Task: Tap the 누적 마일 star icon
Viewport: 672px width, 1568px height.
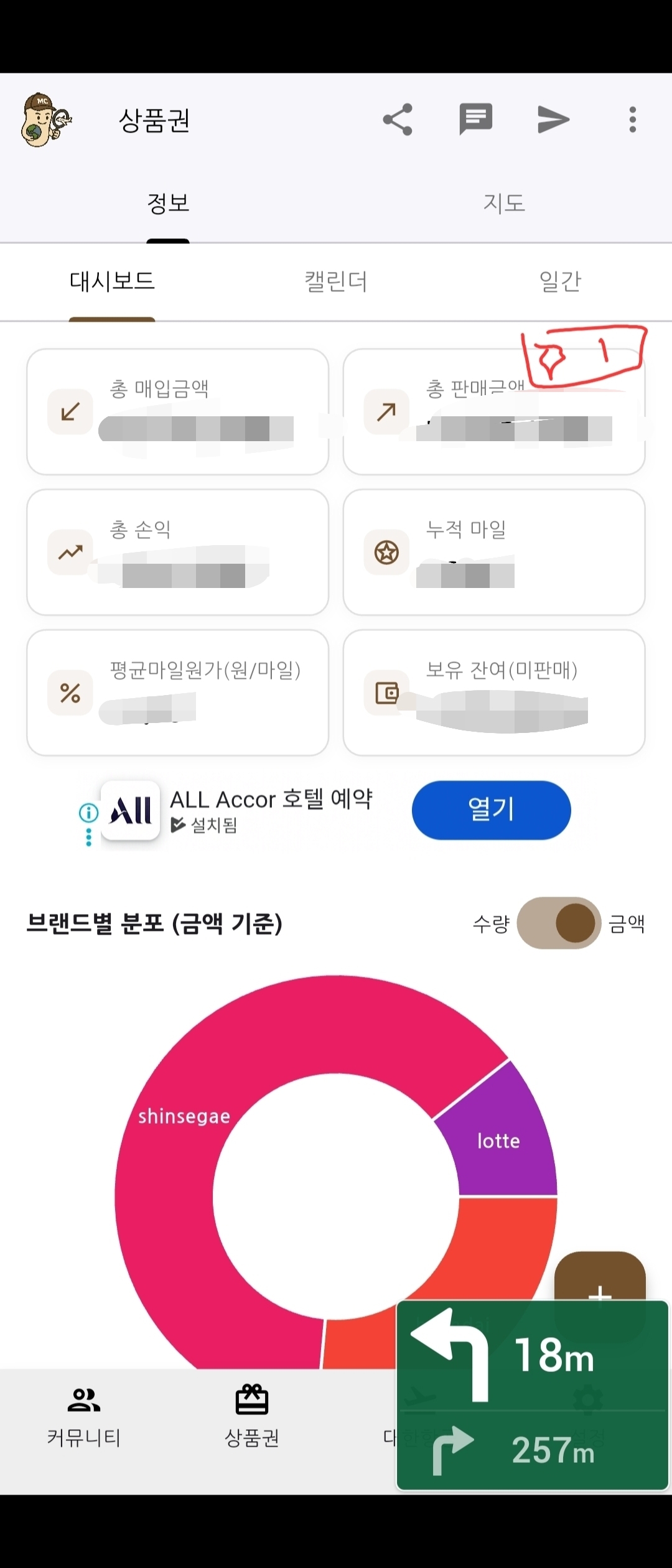Action: (x=386, y=552)
